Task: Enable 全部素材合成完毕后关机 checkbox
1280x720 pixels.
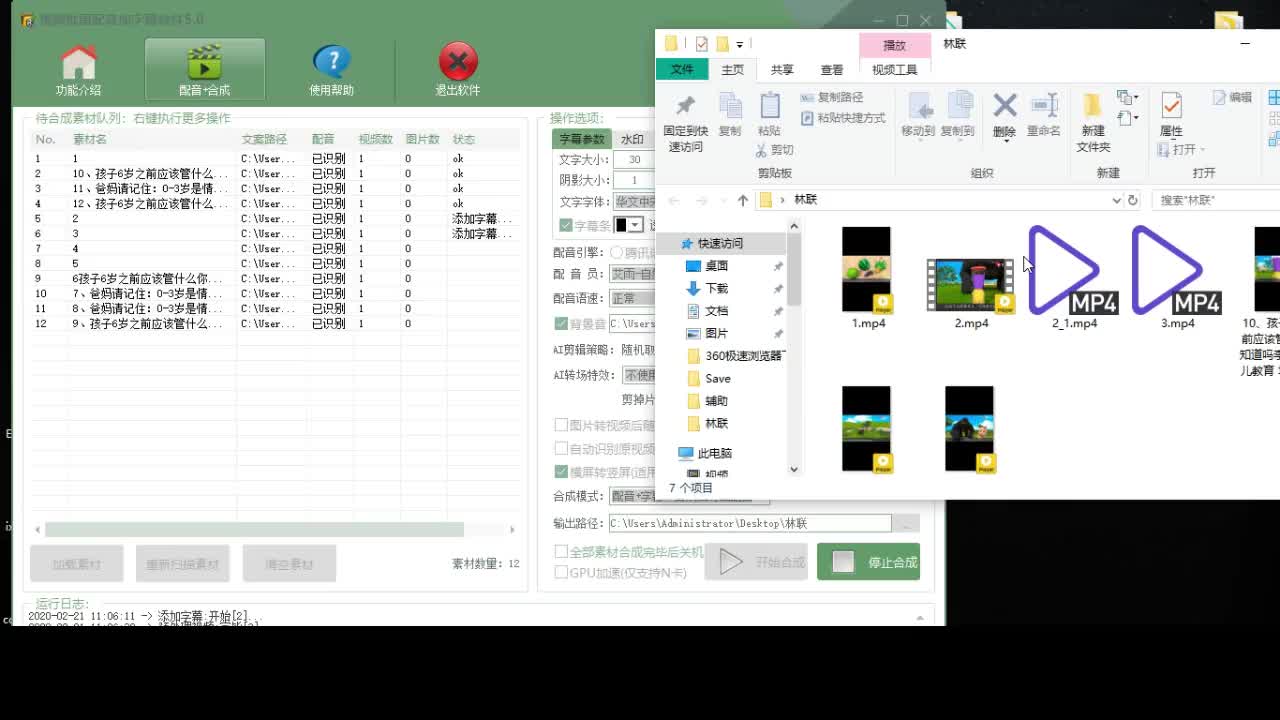Action: tap(562, 552)
